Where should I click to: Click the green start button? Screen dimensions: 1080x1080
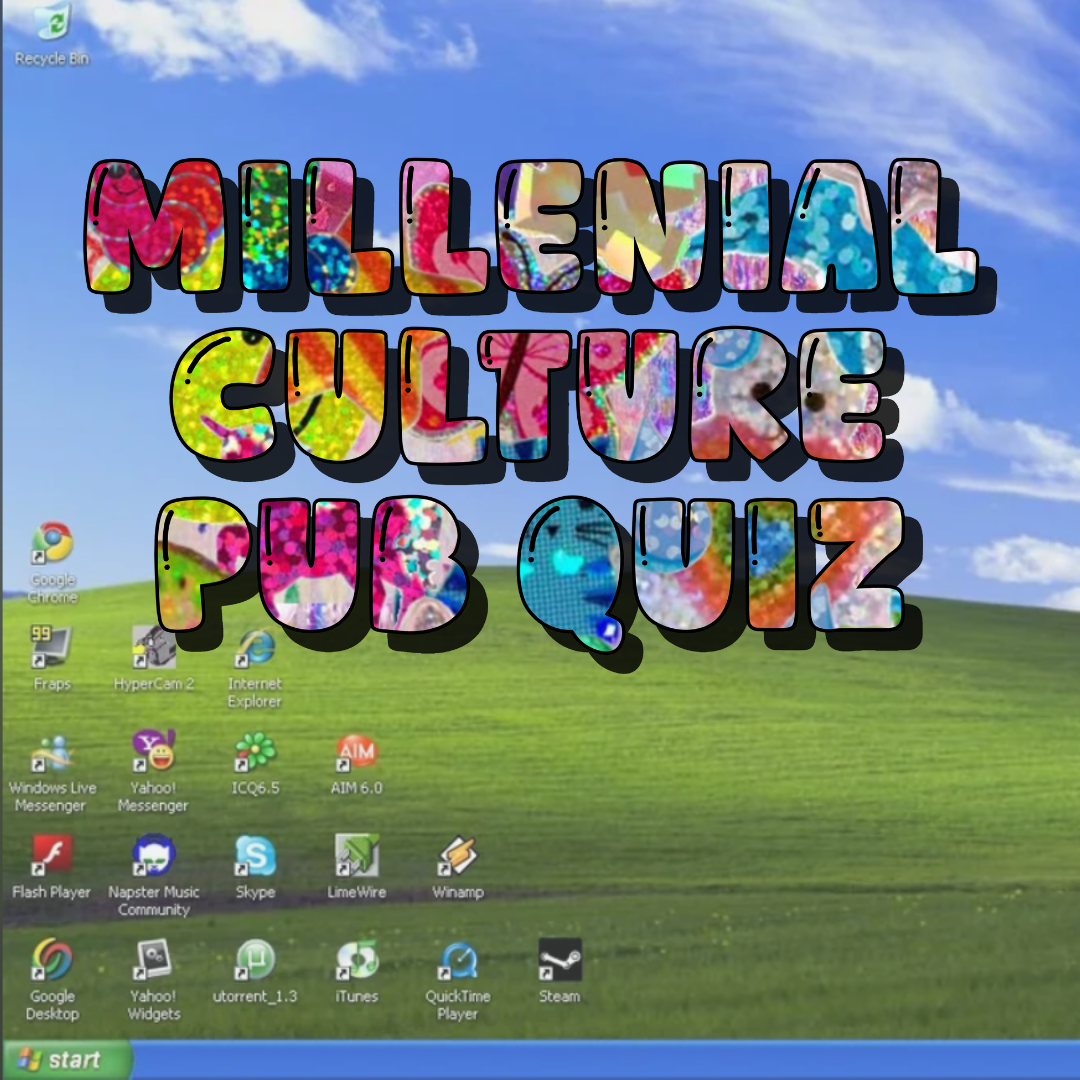click(x=65, y=1060)
